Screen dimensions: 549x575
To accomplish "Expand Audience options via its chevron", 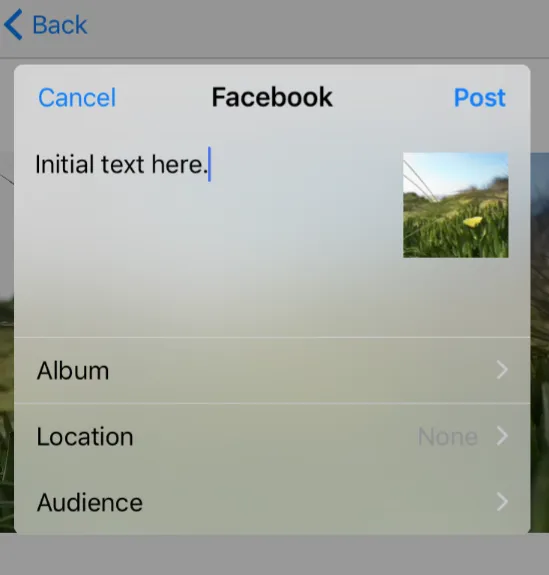I will (502, 502).
